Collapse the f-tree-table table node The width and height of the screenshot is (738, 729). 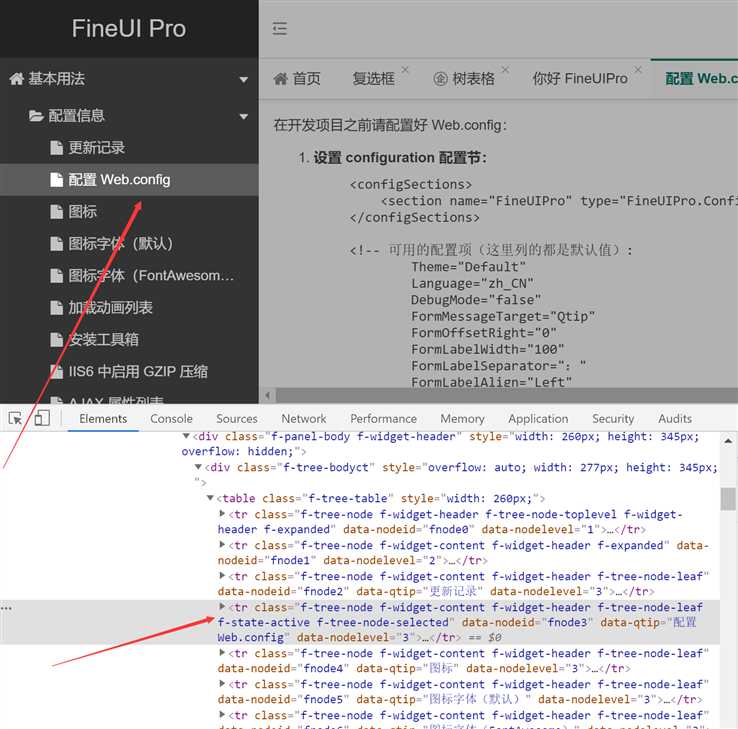tap(210, 498)
